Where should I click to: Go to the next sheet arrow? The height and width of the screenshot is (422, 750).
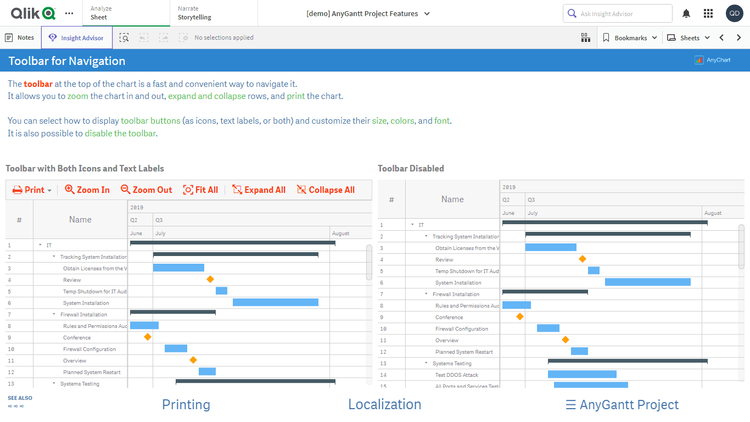tap(739, 37)
